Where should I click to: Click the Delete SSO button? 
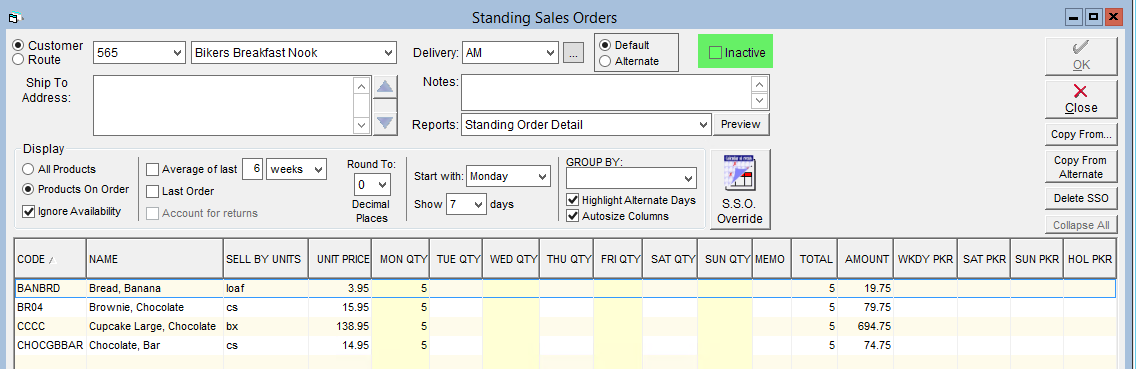tap(1080, 198)
